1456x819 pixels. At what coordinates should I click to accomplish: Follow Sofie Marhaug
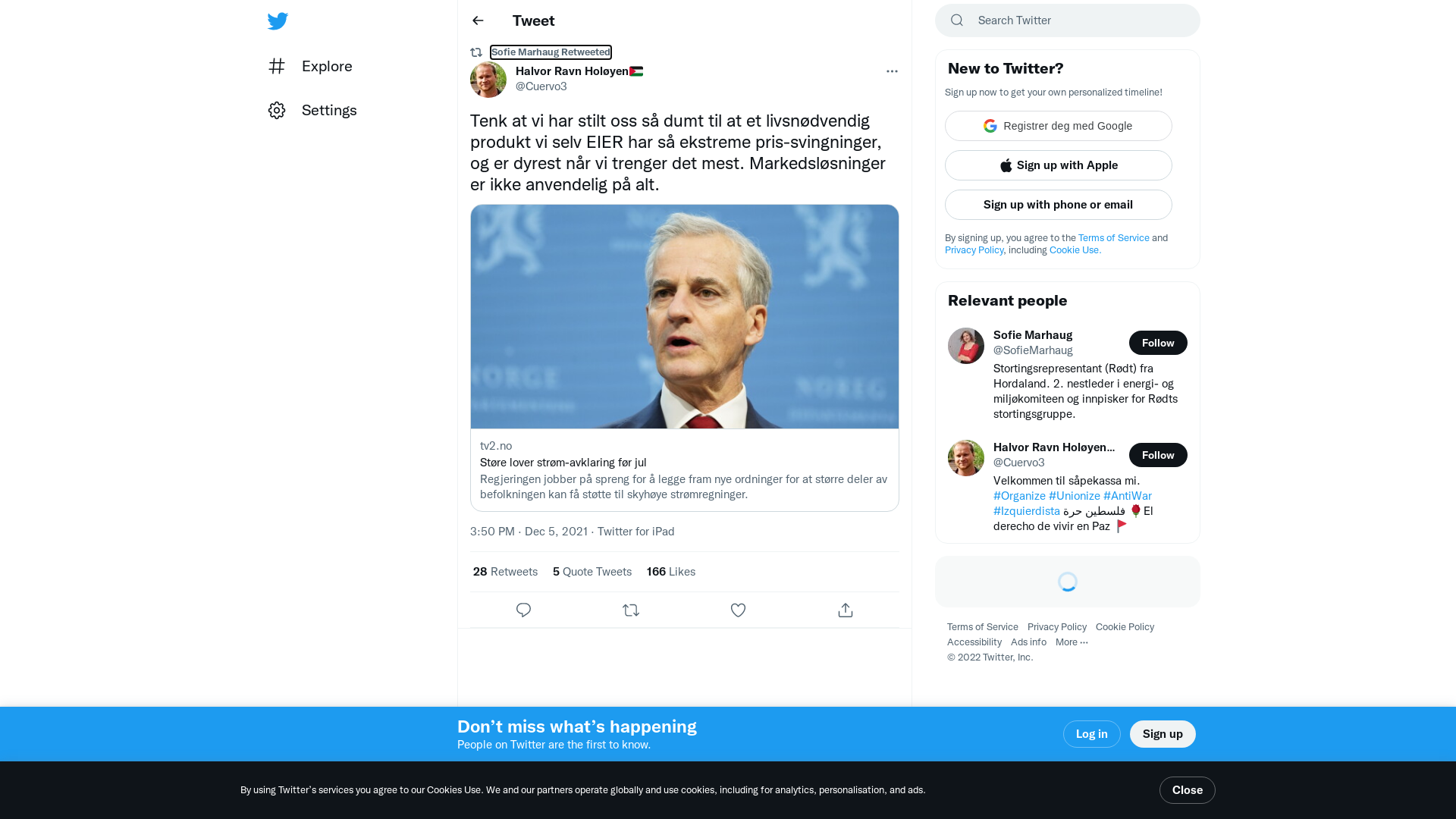tap(1158, 343)
